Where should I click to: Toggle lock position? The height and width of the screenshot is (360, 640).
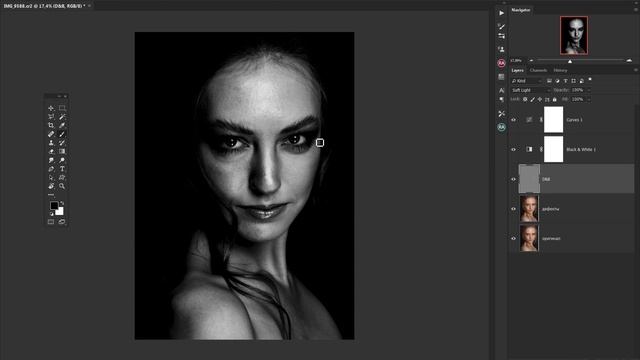tap(540, 99)
